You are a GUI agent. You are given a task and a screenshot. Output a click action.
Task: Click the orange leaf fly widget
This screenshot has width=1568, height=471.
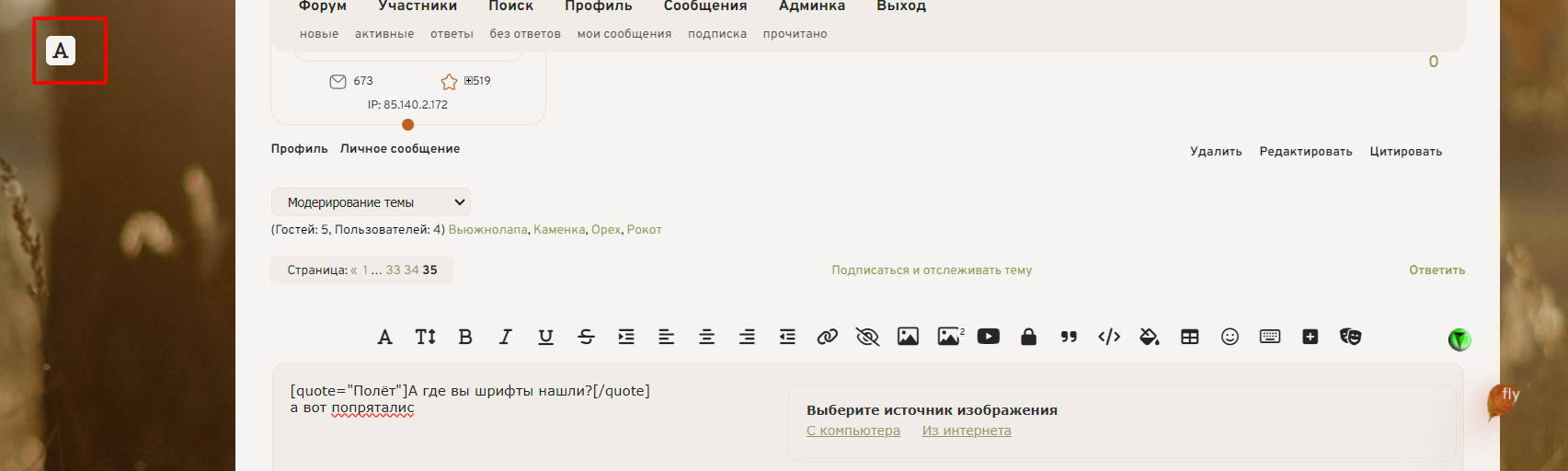click(1502, 401)
